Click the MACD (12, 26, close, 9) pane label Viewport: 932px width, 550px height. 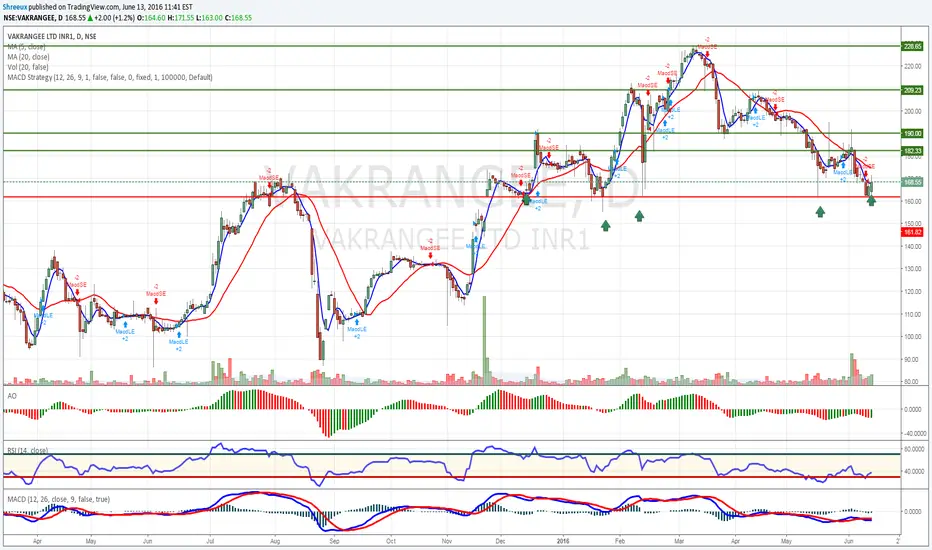click(x=59, y=499)
